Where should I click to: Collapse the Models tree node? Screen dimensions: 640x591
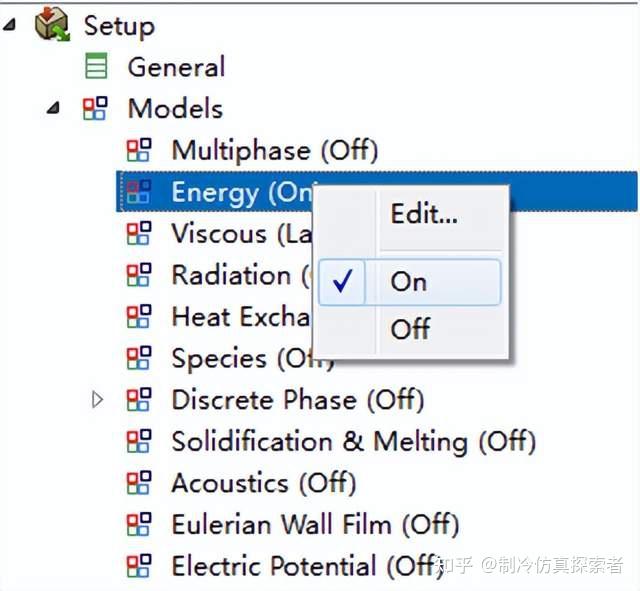[53, 108]
